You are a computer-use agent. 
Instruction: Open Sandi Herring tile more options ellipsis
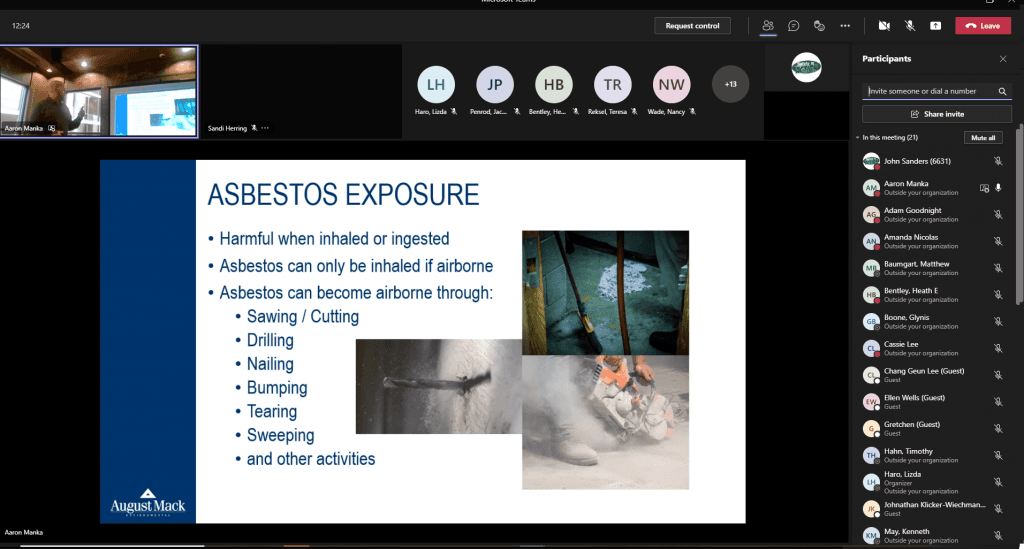265,128
